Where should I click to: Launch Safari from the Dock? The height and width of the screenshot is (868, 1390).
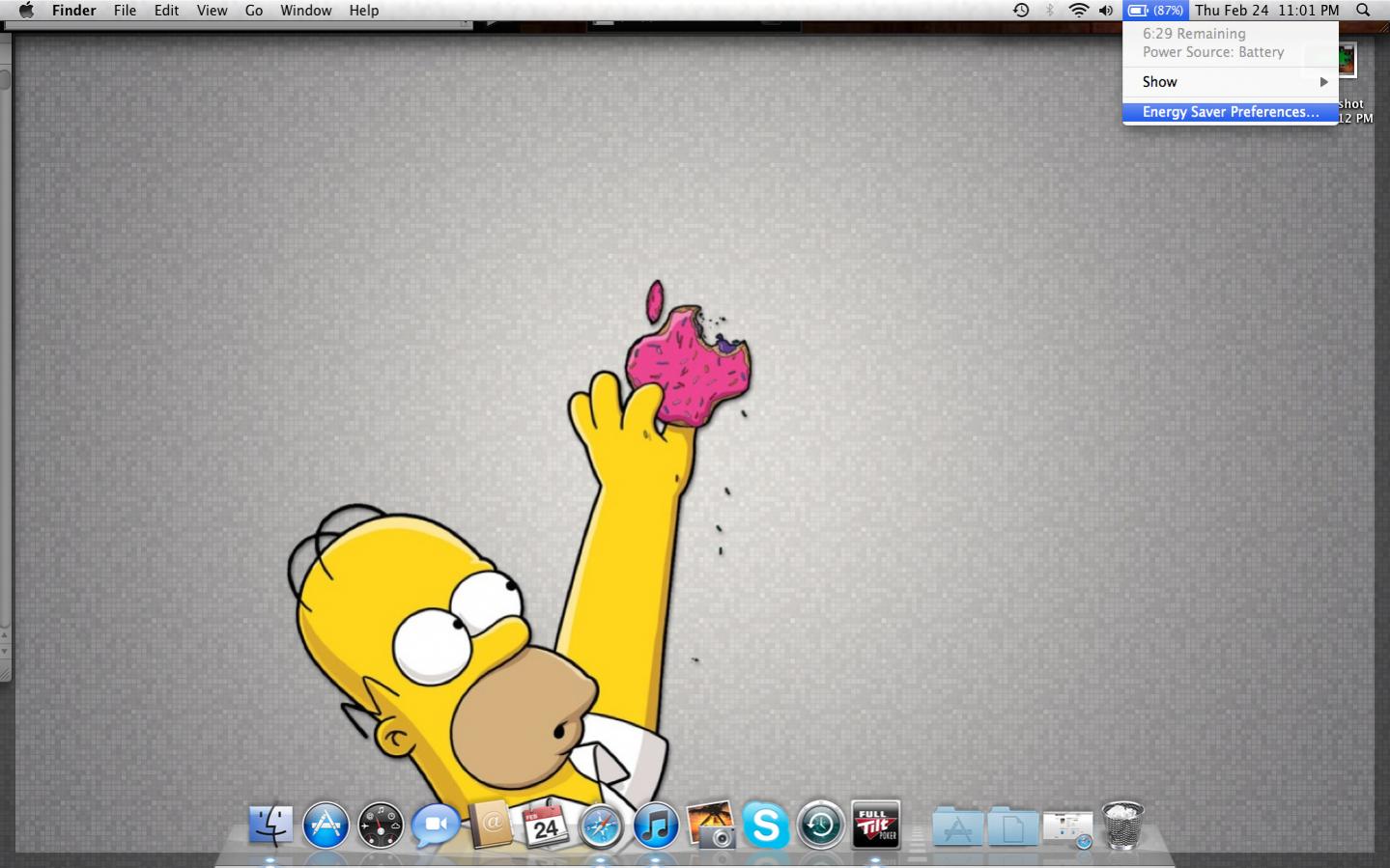click(x=601, y=826)
